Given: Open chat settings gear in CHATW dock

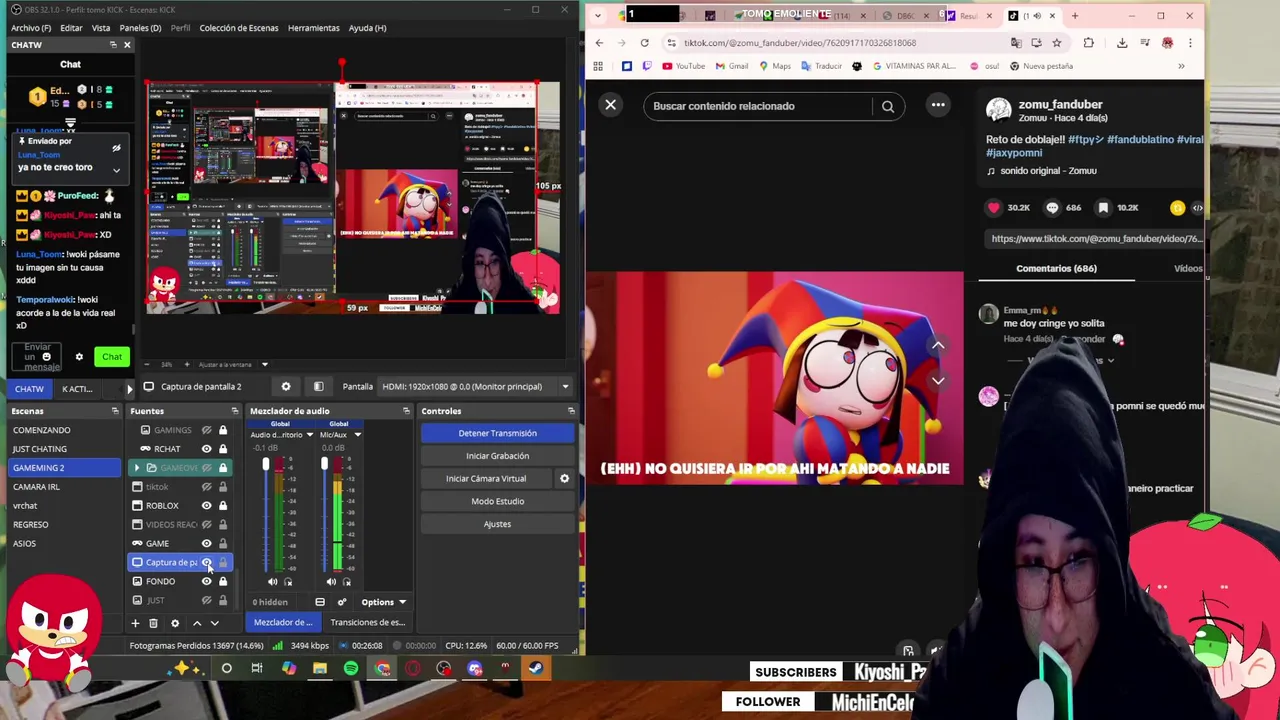Looking at the screenshot, I should coord(79,357).
